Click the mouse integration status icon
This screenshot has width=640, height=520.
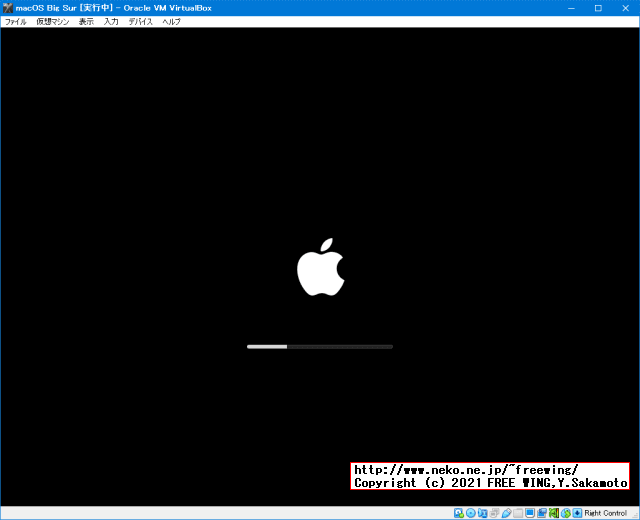point(566,513)
